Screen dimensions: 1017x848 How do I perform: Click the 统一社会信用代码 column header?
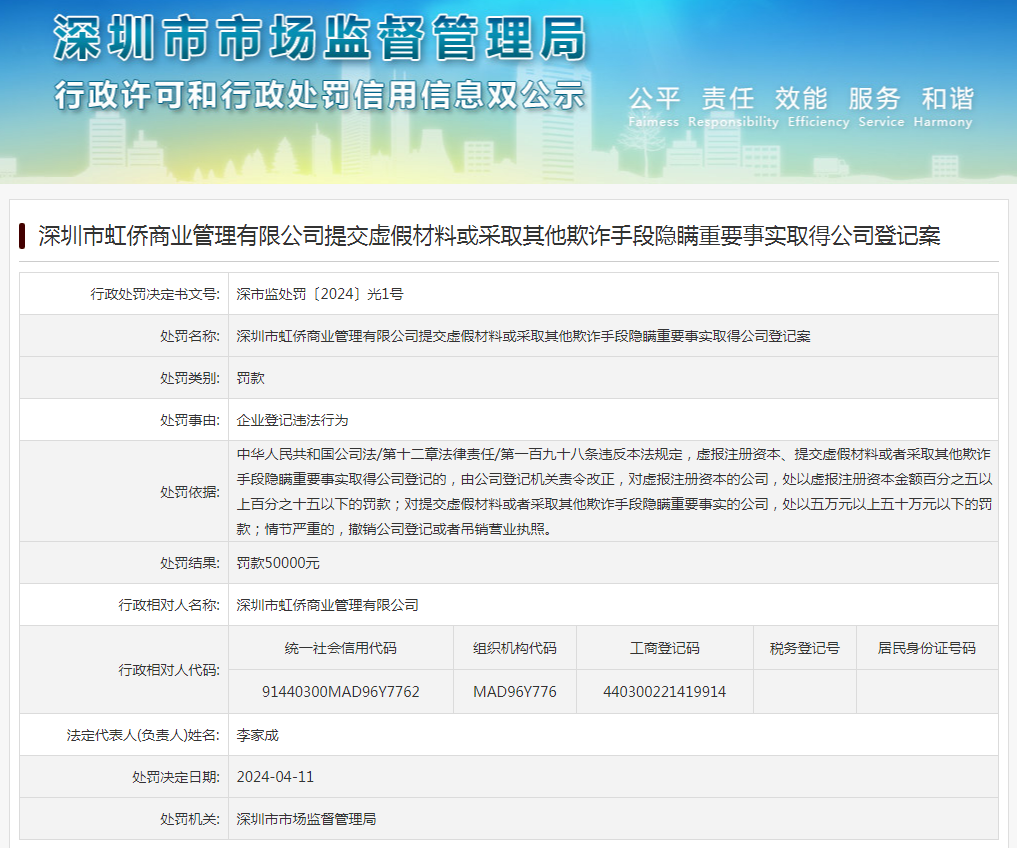(341, 648)
